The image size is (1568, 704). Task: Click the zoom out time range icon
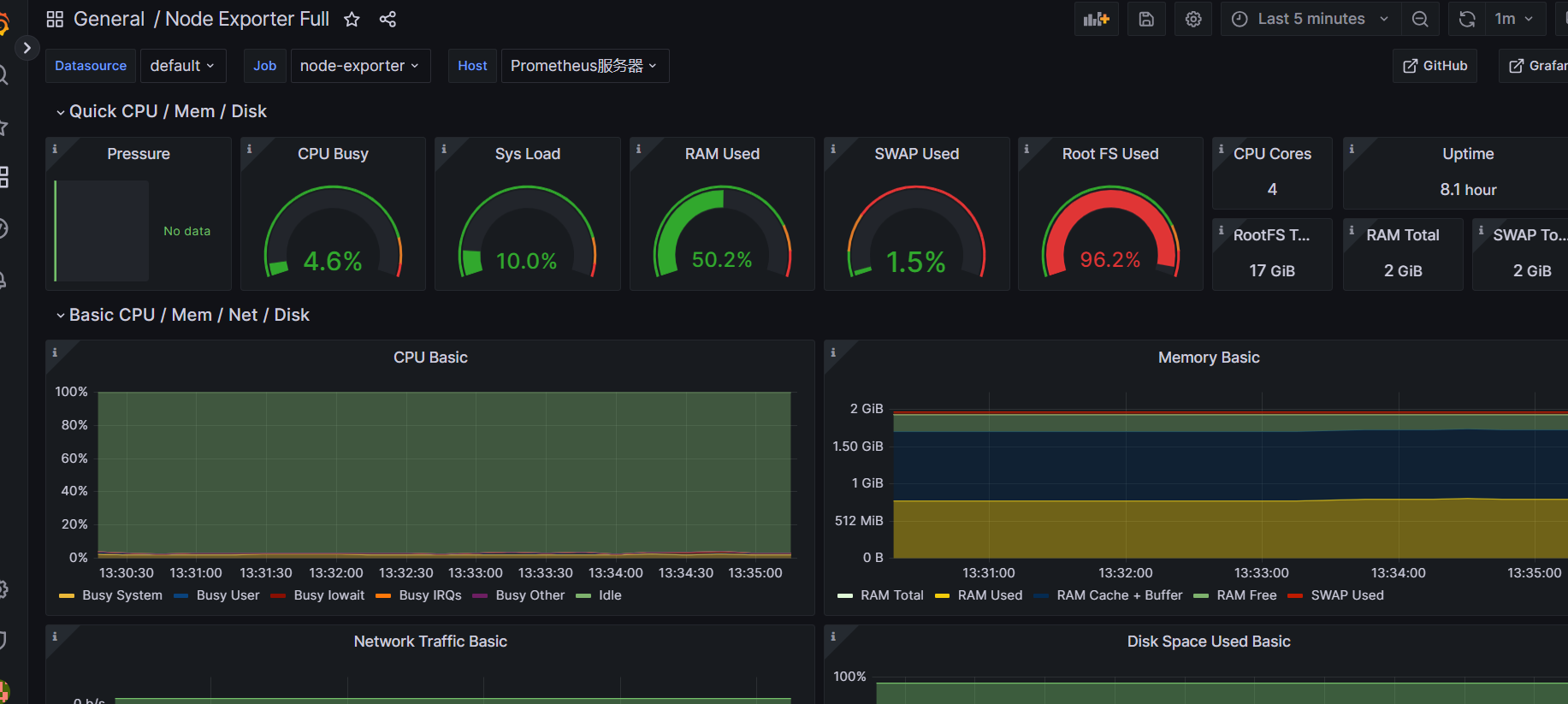[x=1420, y=19]
